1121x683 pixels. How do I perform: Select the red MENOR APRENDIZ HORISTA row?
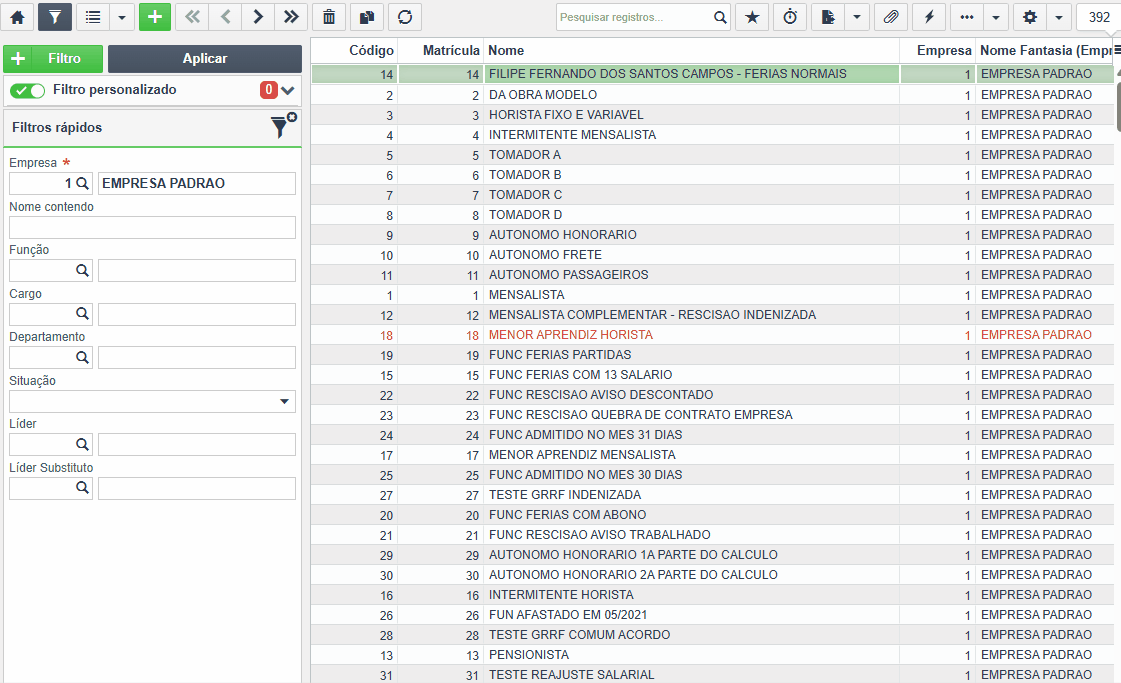click(712, 335)
